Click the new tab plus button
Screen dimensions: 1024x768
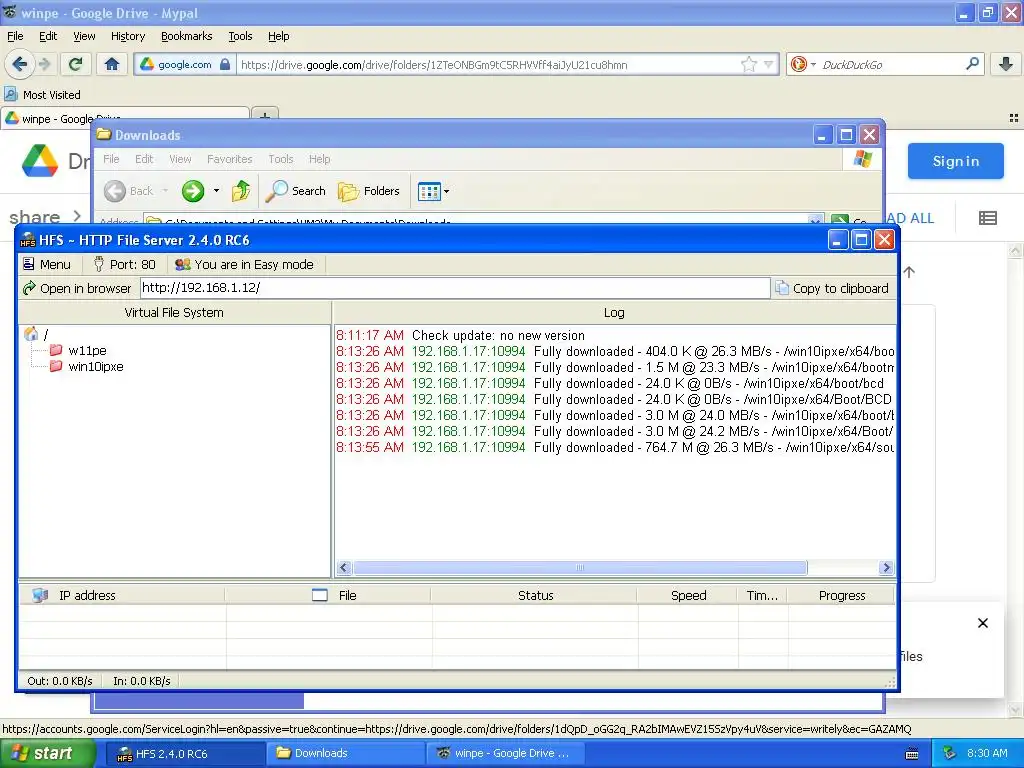click(264, 114)
